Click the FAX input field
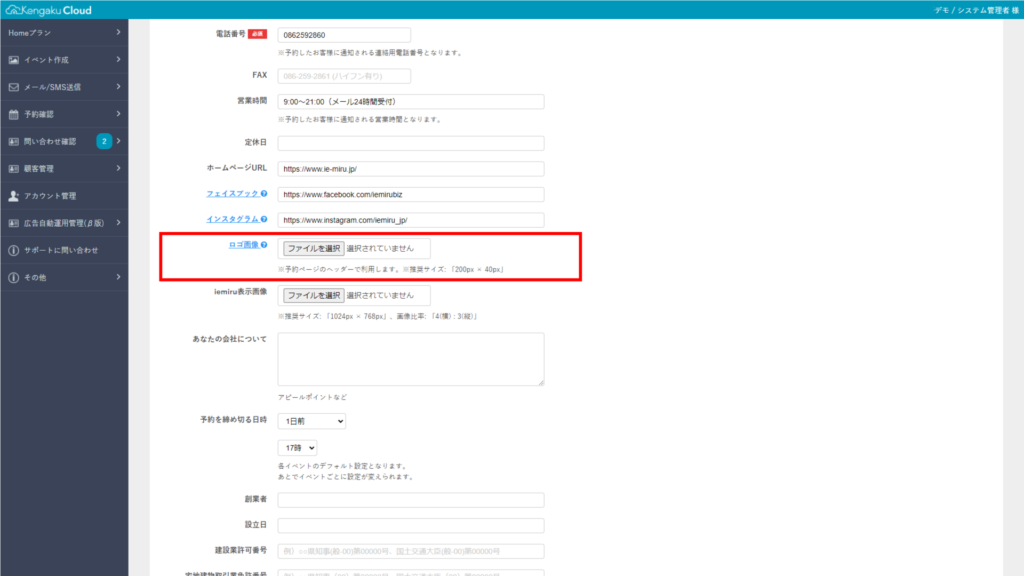The image size is (1024, 576). coord(344,76)
